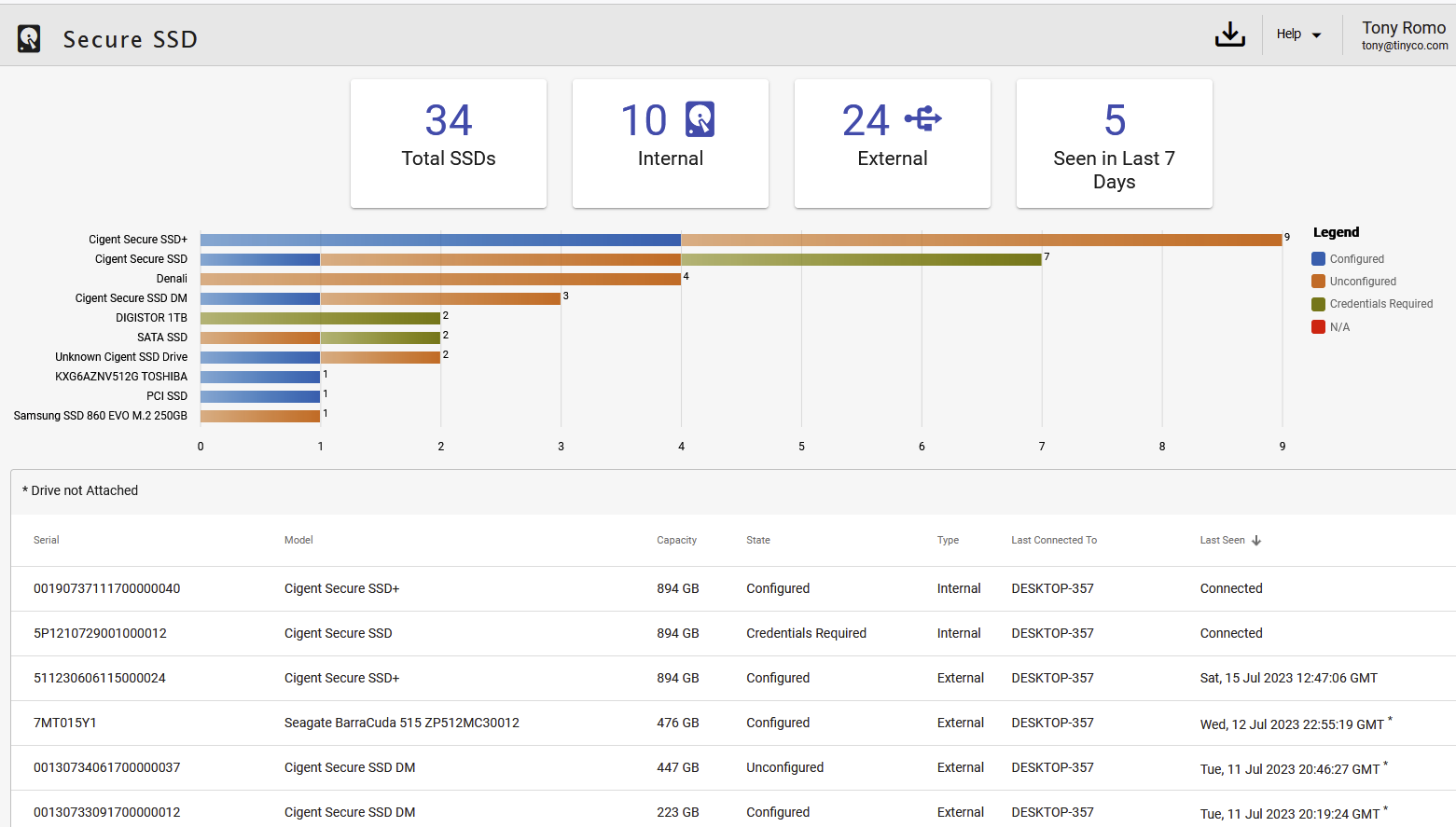Select the Seagate BarraCuda 515 row
The width and height of the screenshot is (1456, 827).
tap(401, 724)
